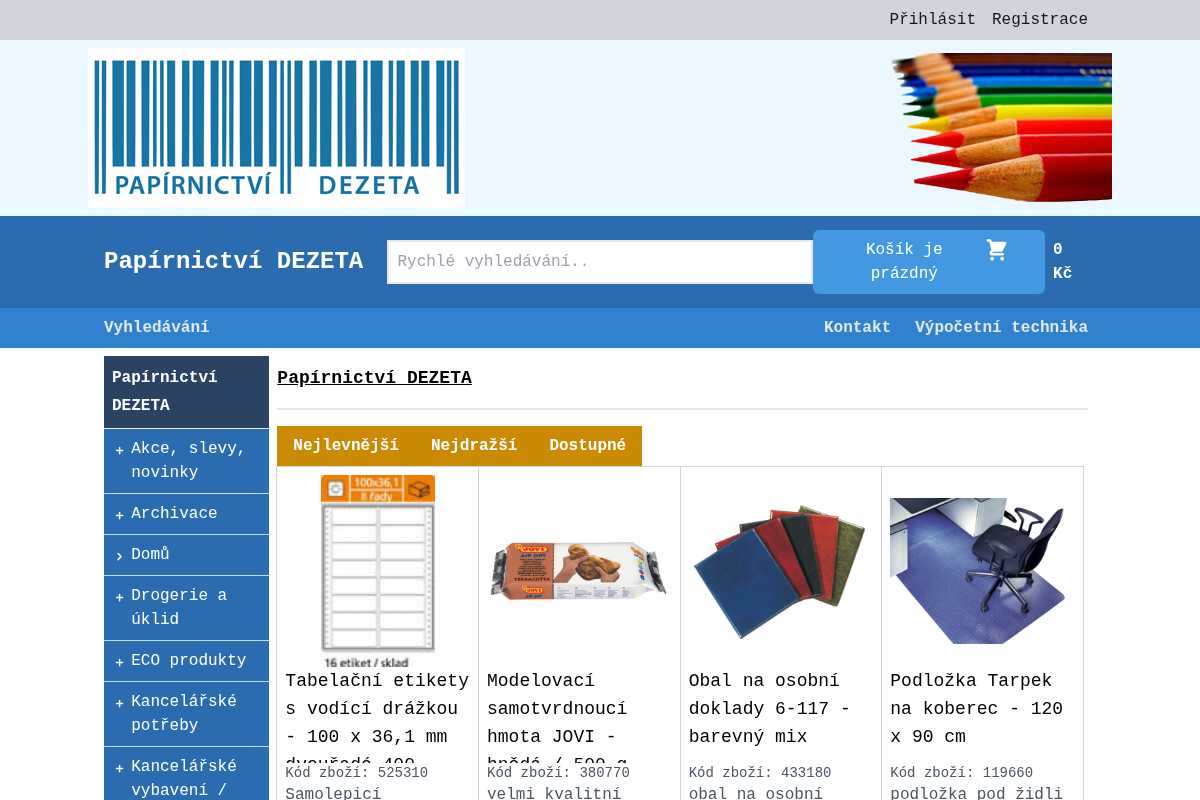Click the chevron next to Domů
The image size is (1200, 800).
coord(119,556)
